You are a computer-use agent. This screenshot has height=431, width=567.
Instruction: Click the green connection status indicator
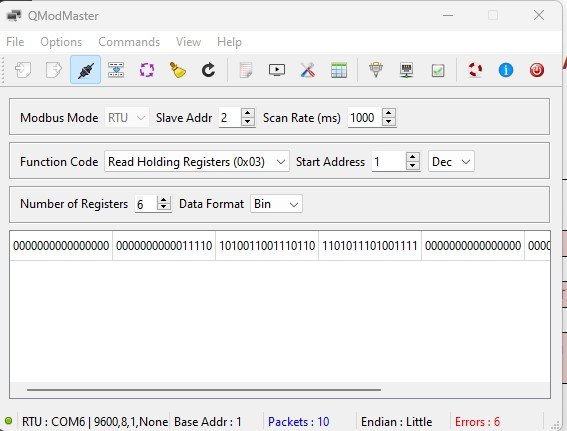pyautogui.click(x=9, y=421)
